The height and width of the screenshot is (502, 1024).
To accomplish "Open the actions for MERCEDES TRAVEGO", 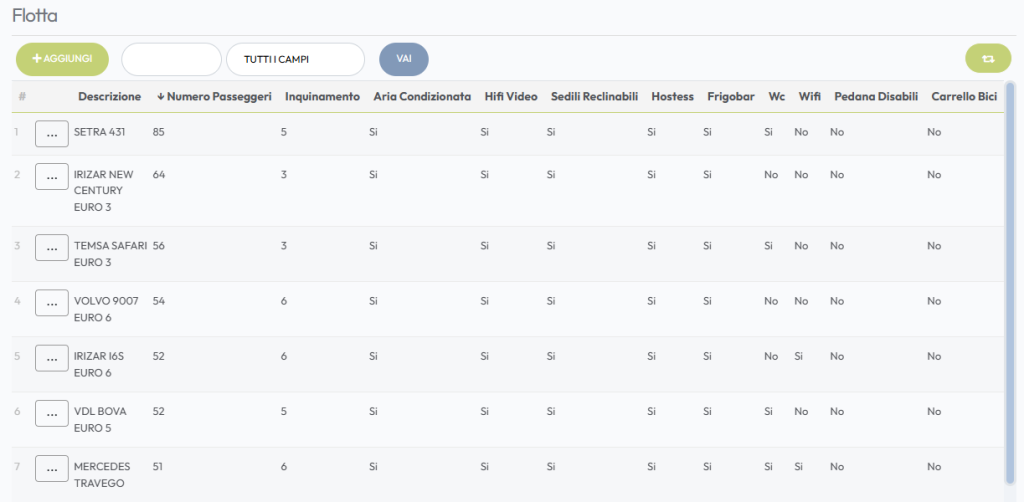I will click(x=52, y=468).
